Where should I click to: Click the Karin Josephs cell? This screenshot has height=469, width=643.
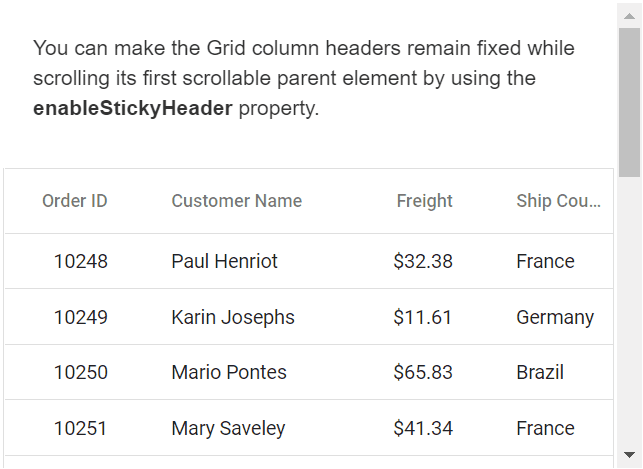pos(233,317)
